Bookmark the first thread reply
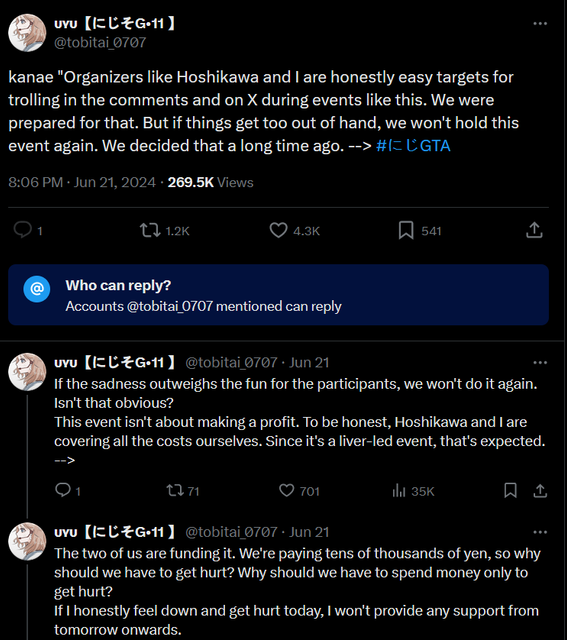The height and width of the screenshot is (640, 567). tap(510, 490)
